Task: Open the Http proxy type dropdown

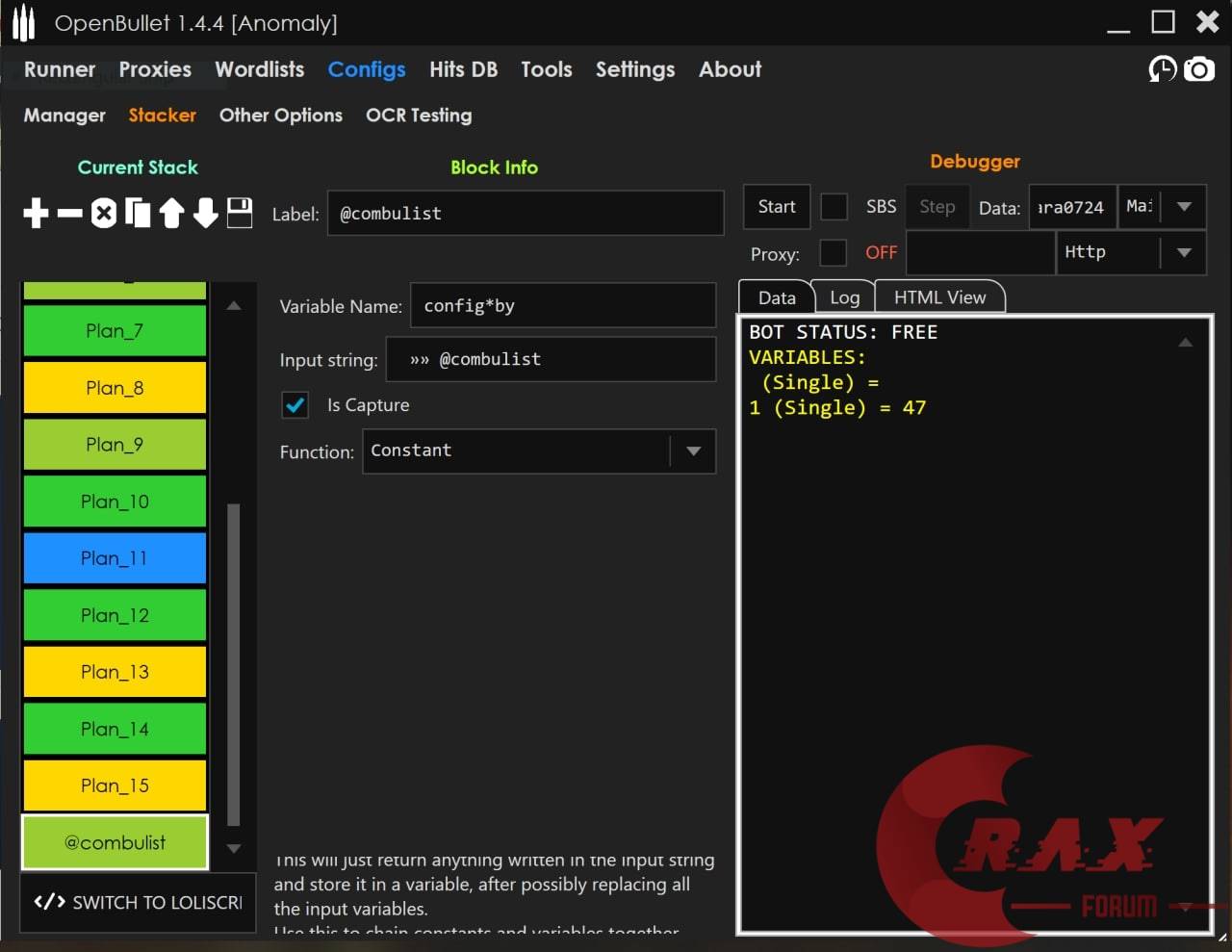Action: 1131,253
